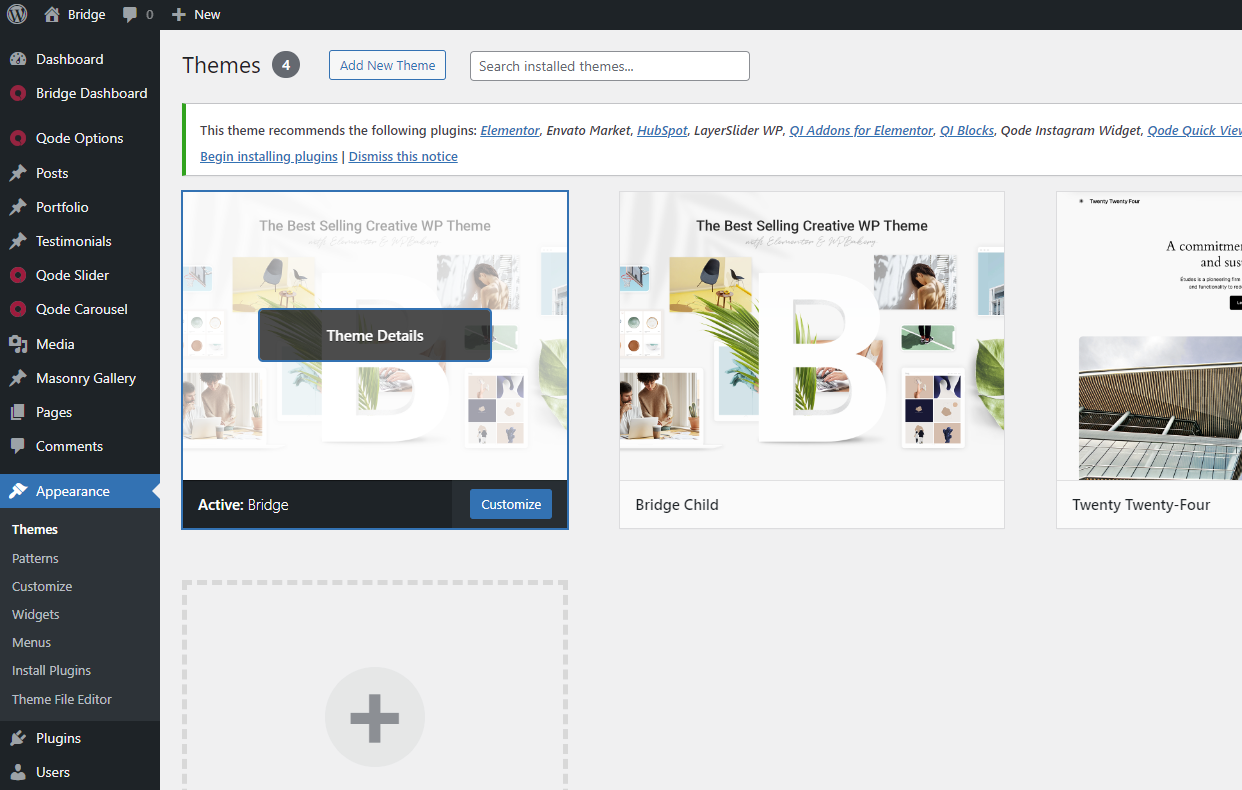Click the Bridge Child theme name

click(x=677, y=505)
